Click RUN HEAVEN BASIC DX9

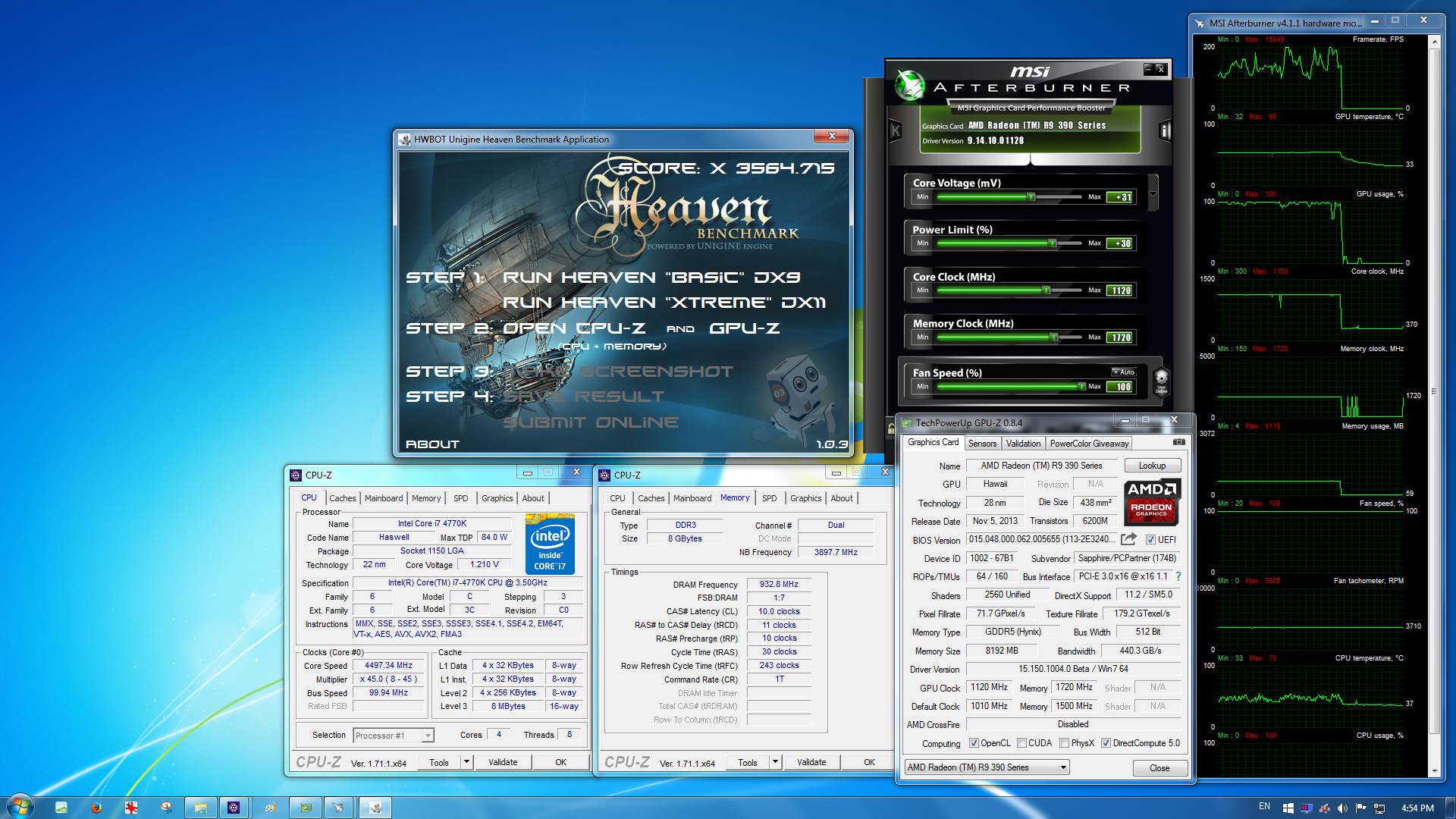[651, 278]
